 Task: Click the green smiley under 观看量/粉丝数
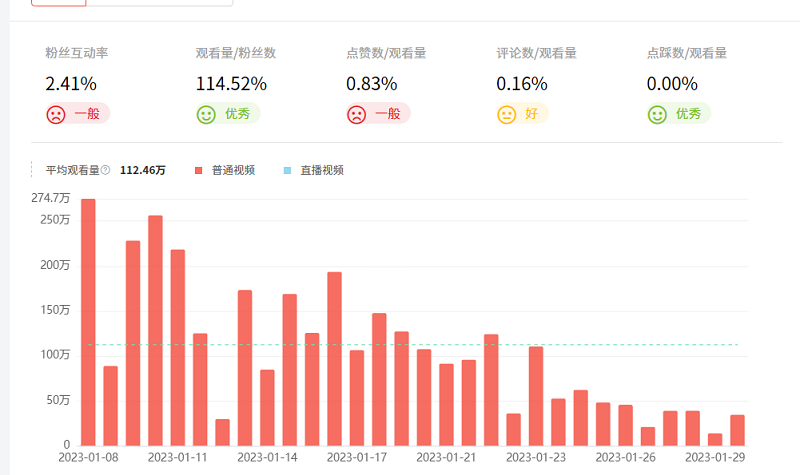tap(206, 114)
